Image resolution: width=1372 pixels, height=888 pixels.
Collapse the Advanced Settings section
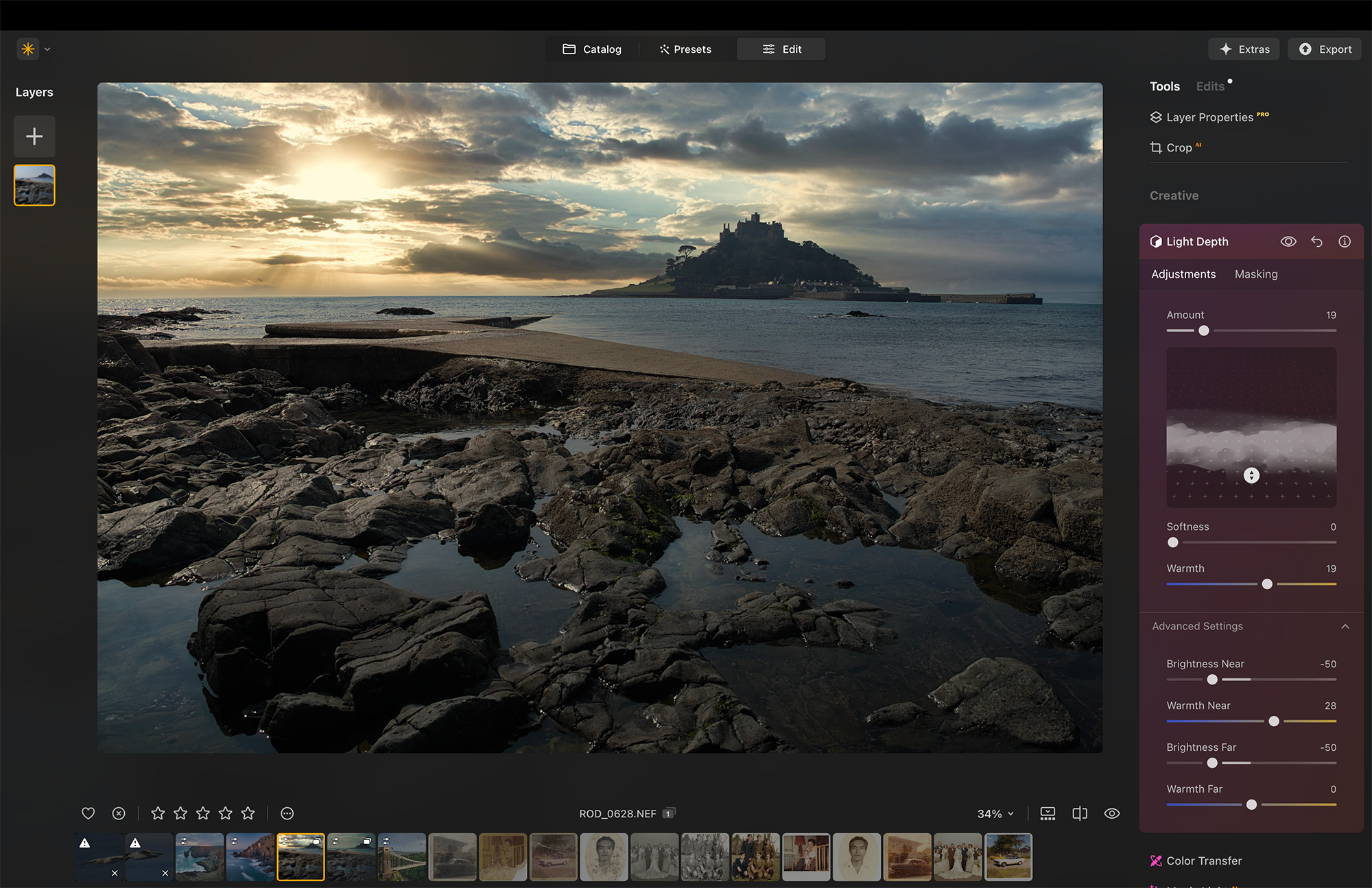pyautogui.click(x=1345, y=626)
